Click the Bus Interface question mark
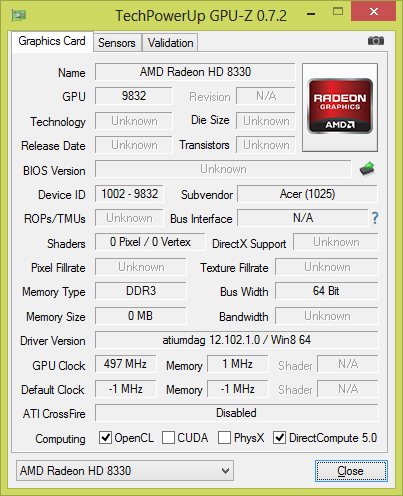 pyautogui.click(x=375, y=218)
